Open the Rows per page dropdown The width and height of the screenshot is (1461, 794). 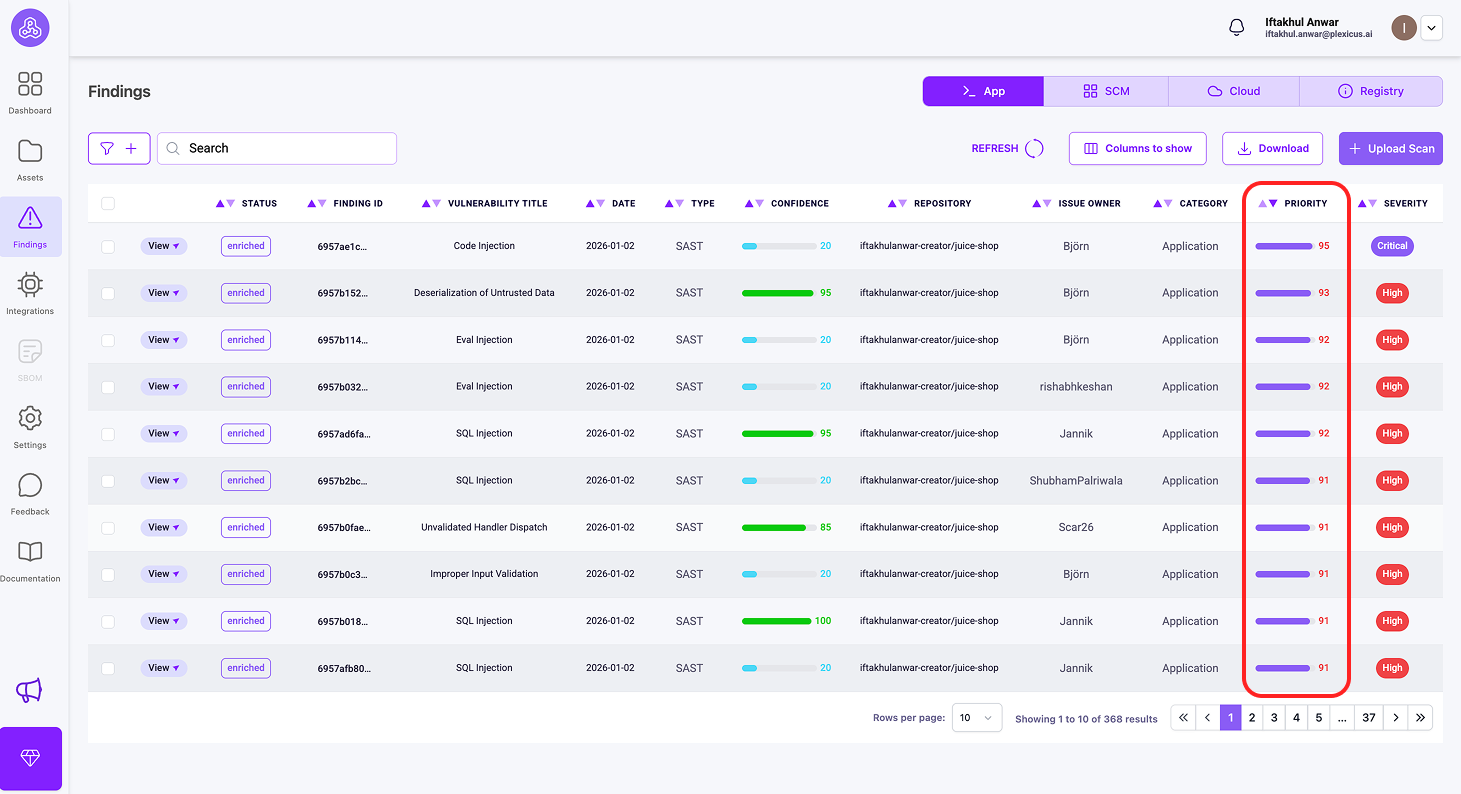pos(976,717)
